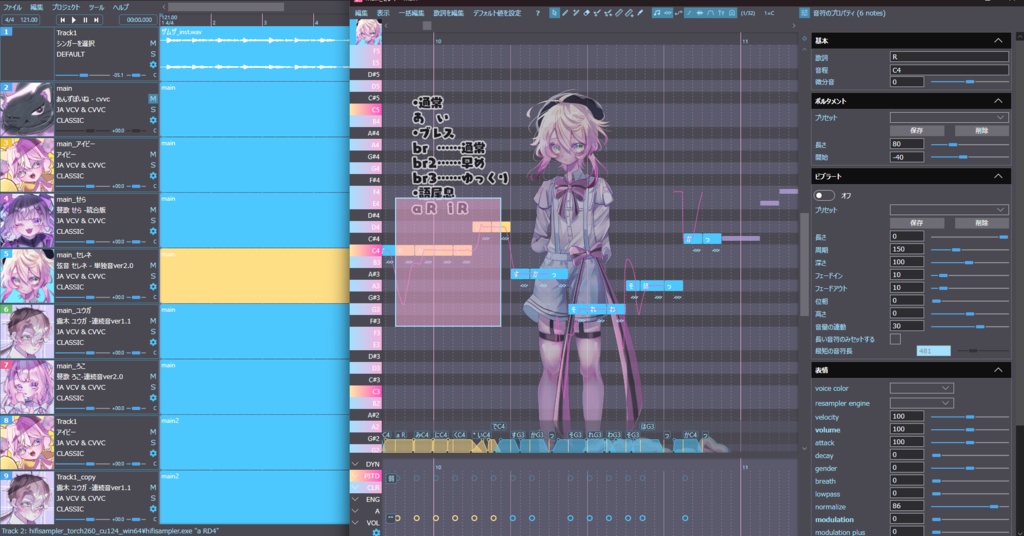Viewport: 1024px width, 536px height.
Task: Collapse the ポルタメント section
Action: coord(998,101)
